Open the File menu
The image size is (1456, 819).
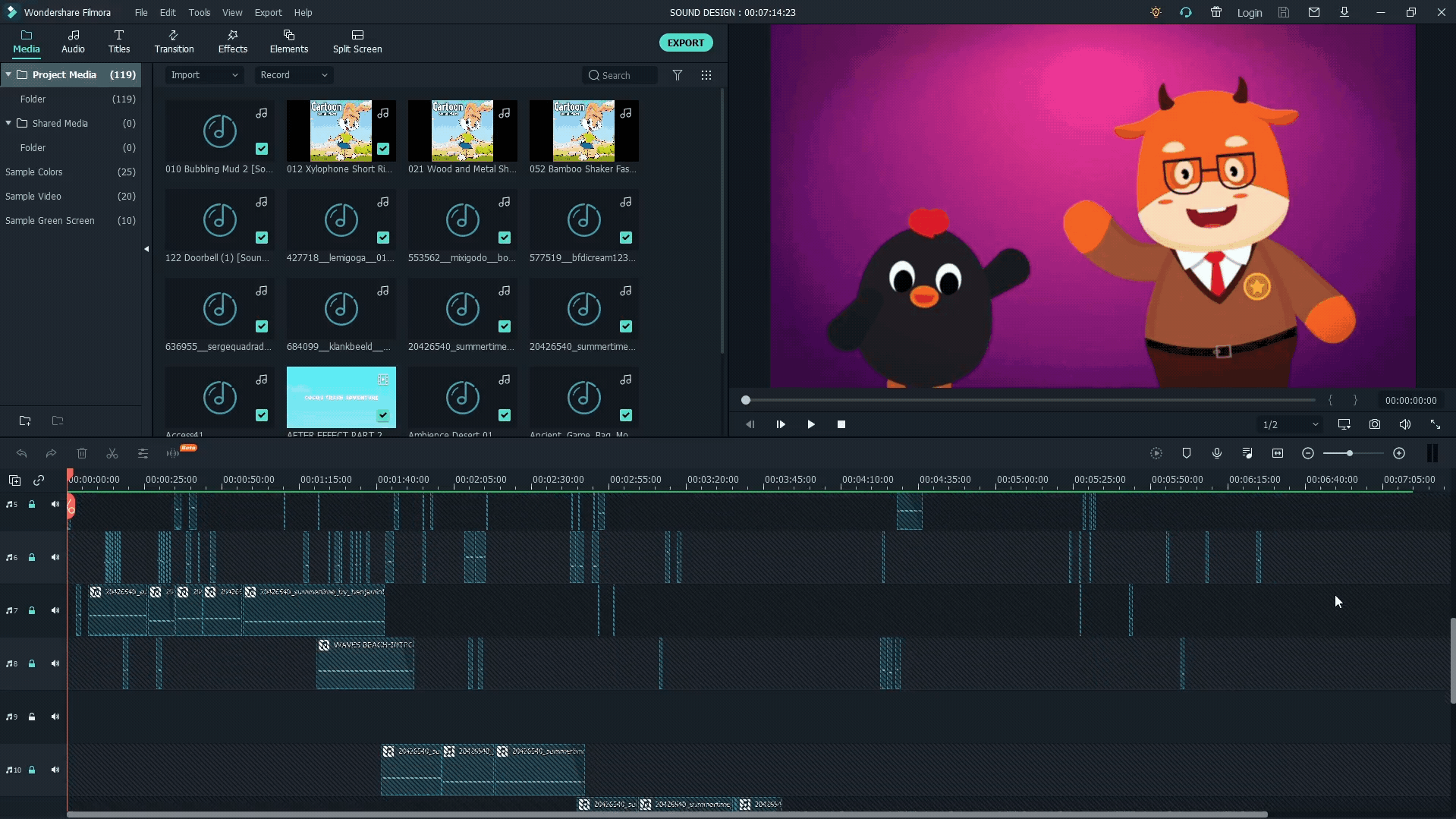pos(141,12)
